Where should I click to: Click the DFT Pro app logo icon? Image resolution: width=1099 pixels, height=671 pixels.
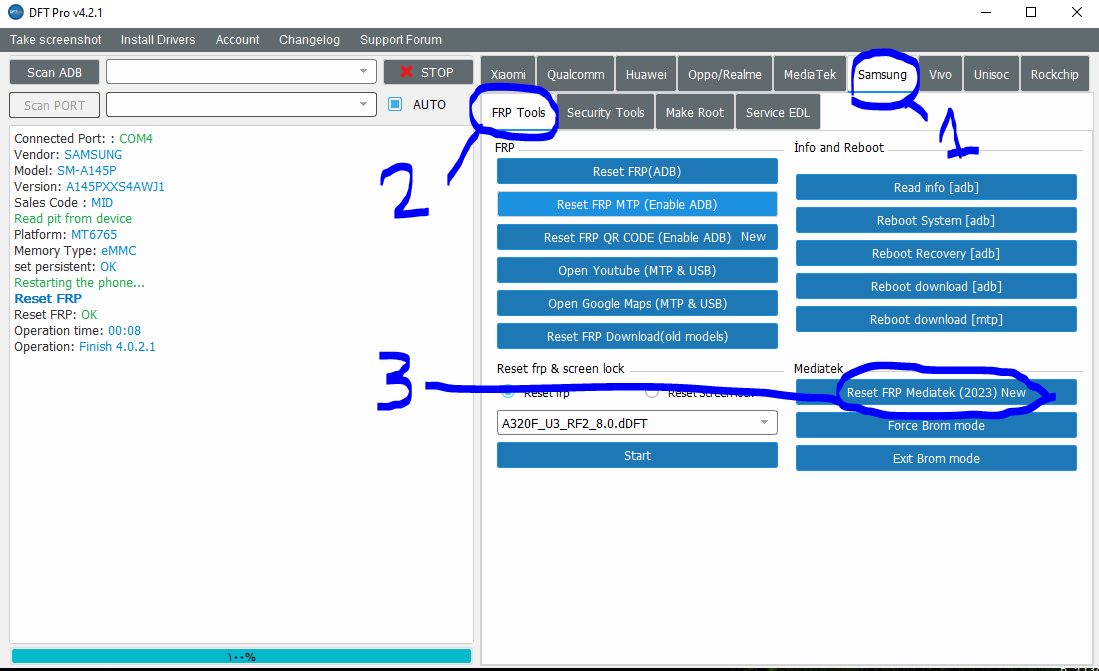pos(15,12)
